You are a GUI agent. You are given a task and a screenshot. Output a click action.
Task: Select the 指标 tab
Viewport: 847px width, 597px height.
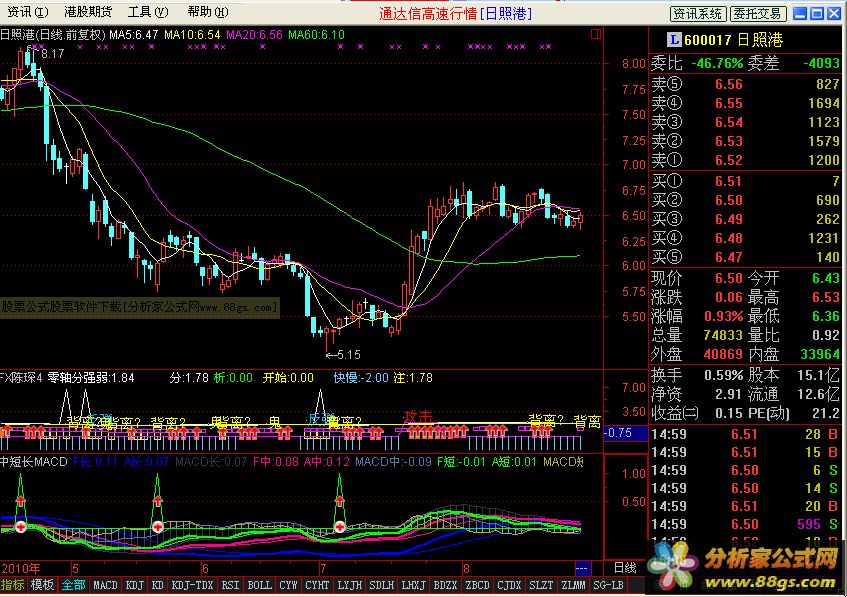[x=12, y=585]
